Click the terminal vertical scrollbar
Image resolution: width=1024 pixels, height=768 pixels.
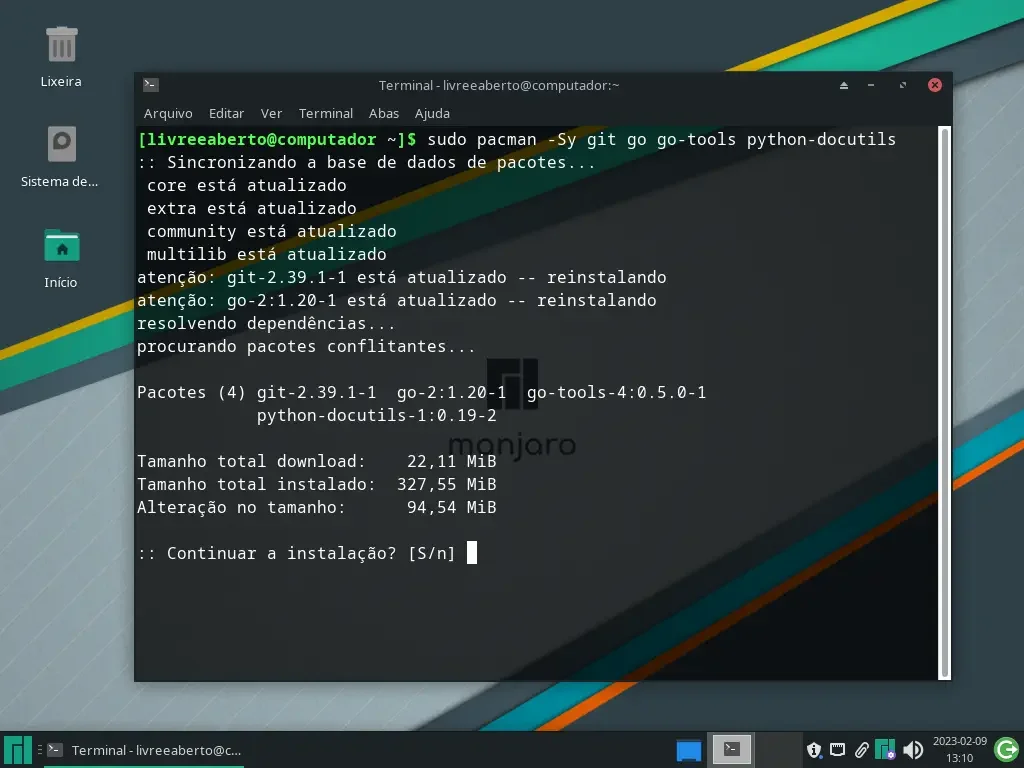pos(944,403)
